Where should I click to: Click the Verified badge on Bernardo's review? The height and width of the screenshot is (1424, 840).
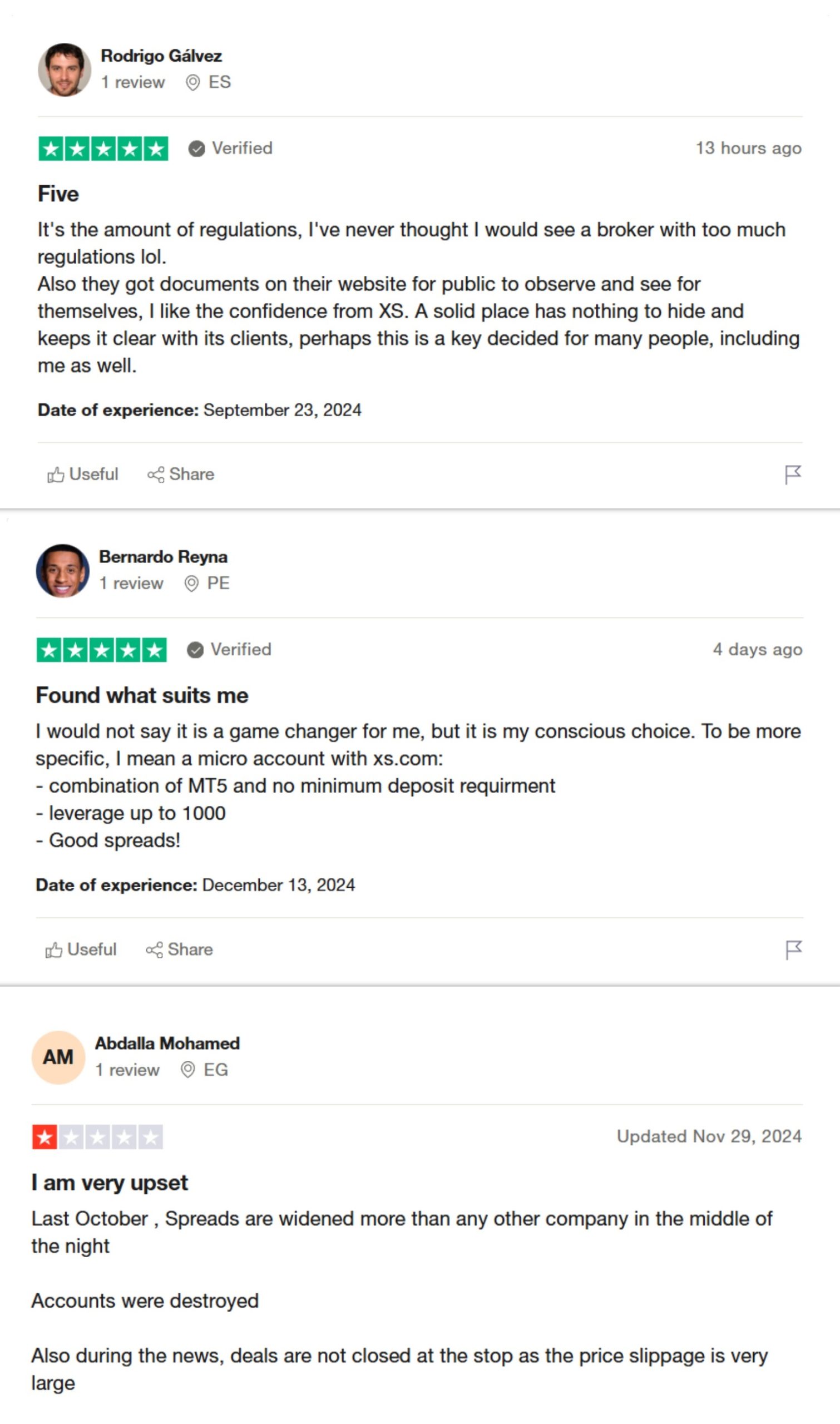pyautogui.click(x=229, y=650)
